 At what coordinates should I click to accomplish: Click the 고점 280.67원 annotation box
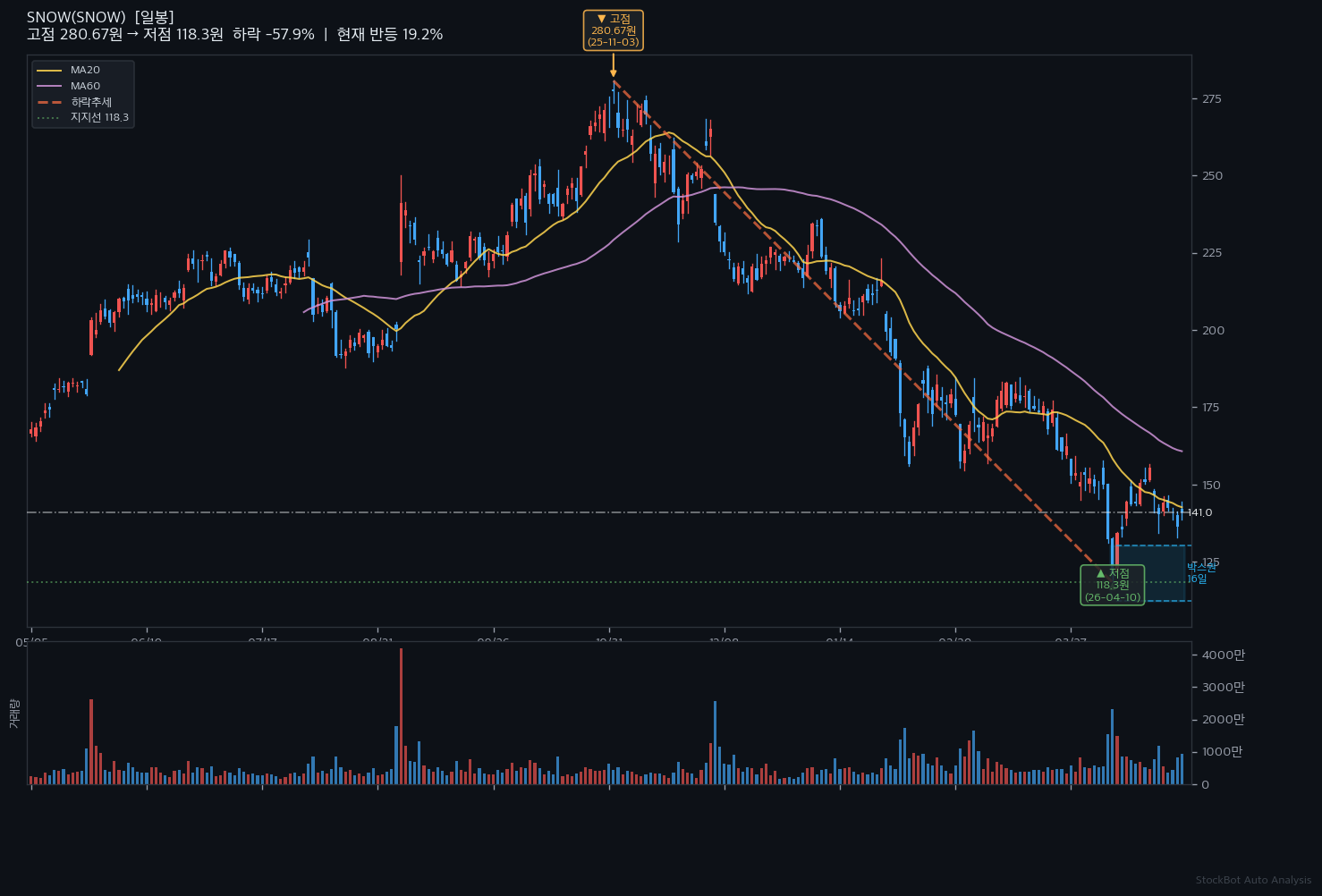point(613,30)
